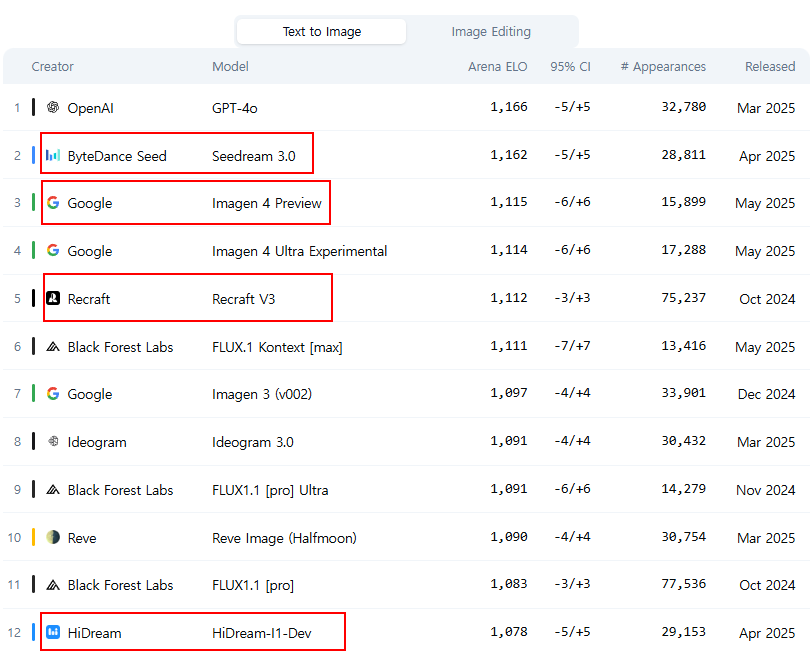
Task: Click the 95% CI column header
Action: (570, 67)
